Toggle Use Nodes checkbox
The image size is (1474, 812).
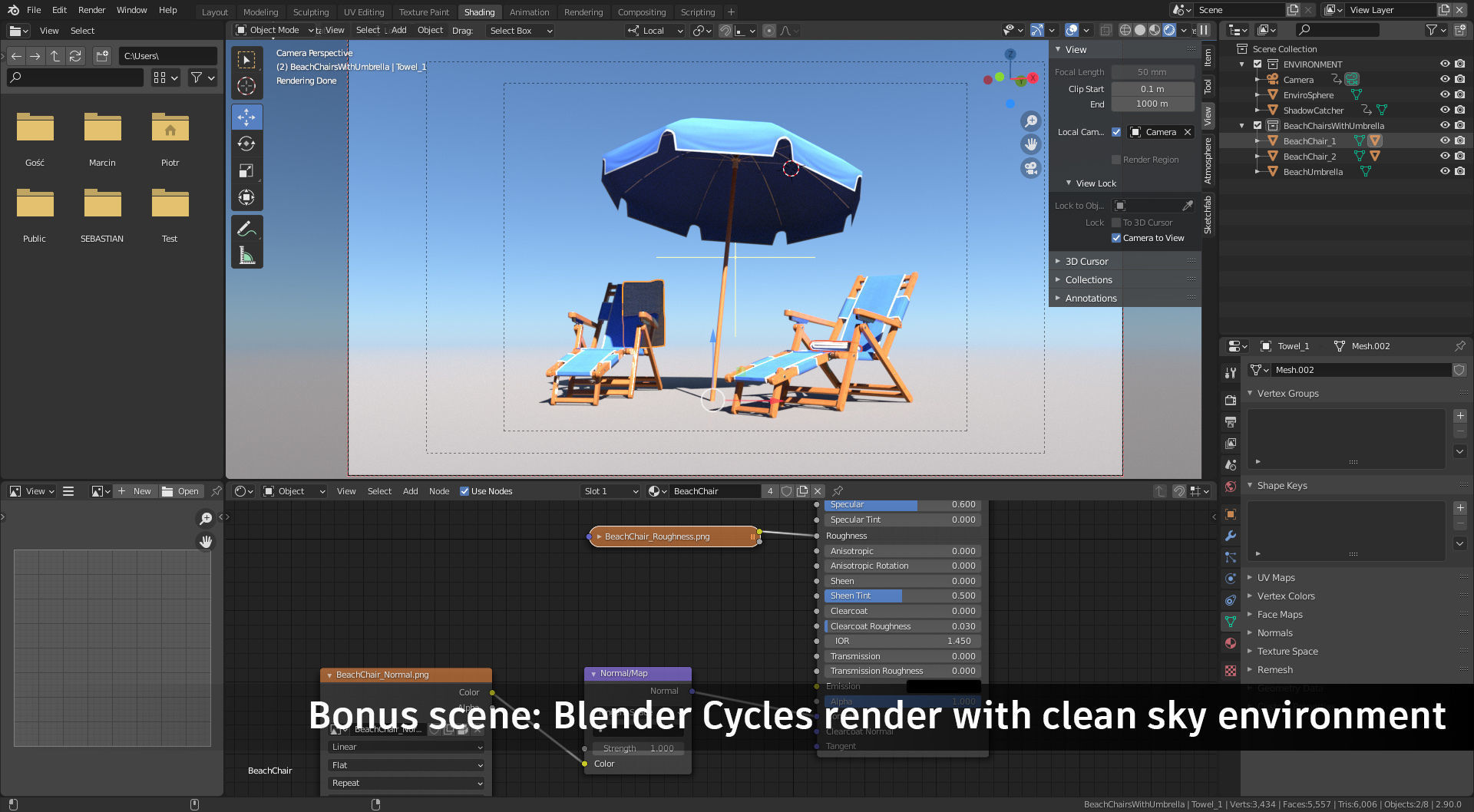(x=464, y=491)
